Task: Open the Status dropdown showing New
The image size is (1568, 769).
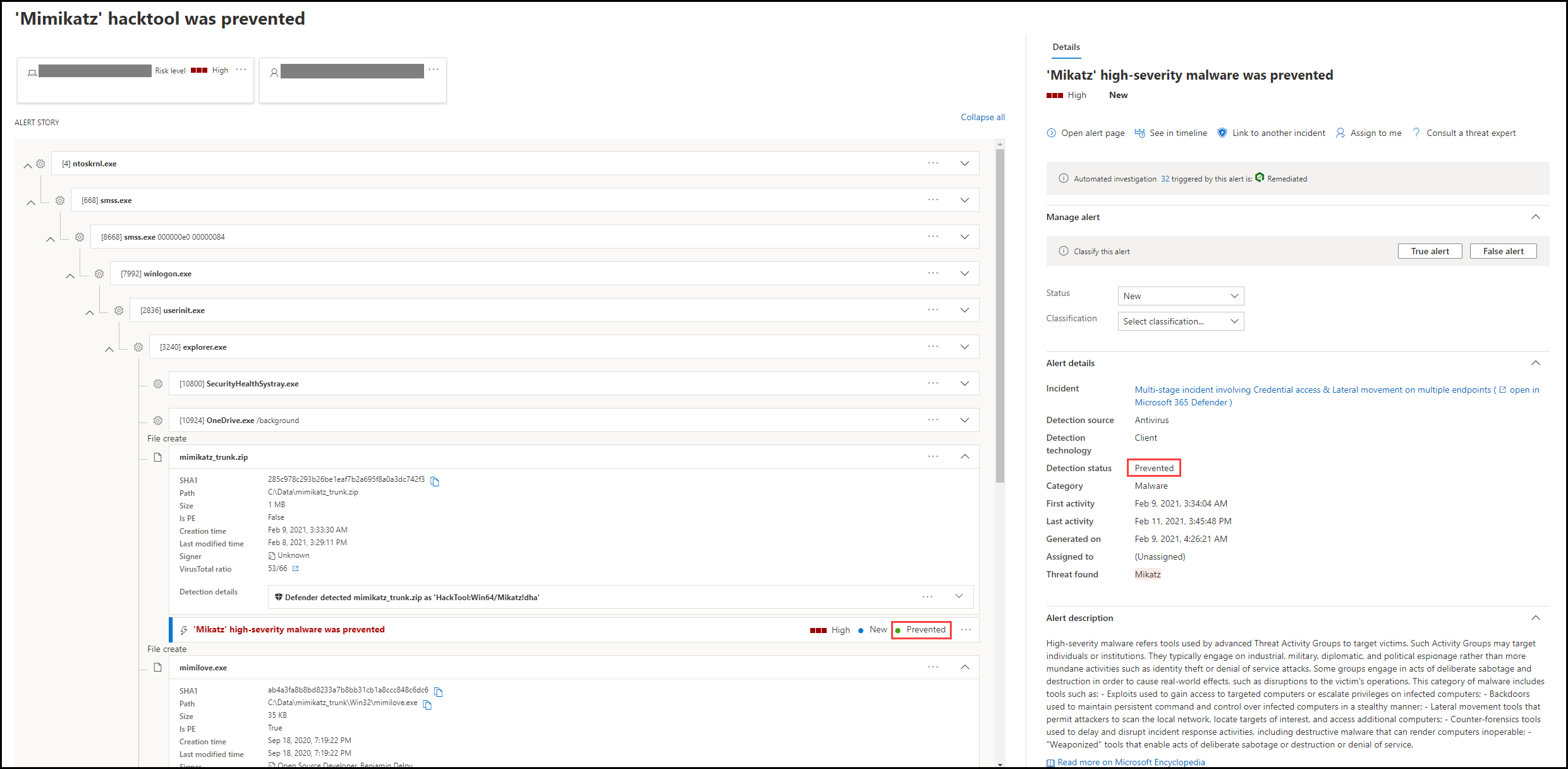Action: pyautogui.click(x=1180, y=296)
